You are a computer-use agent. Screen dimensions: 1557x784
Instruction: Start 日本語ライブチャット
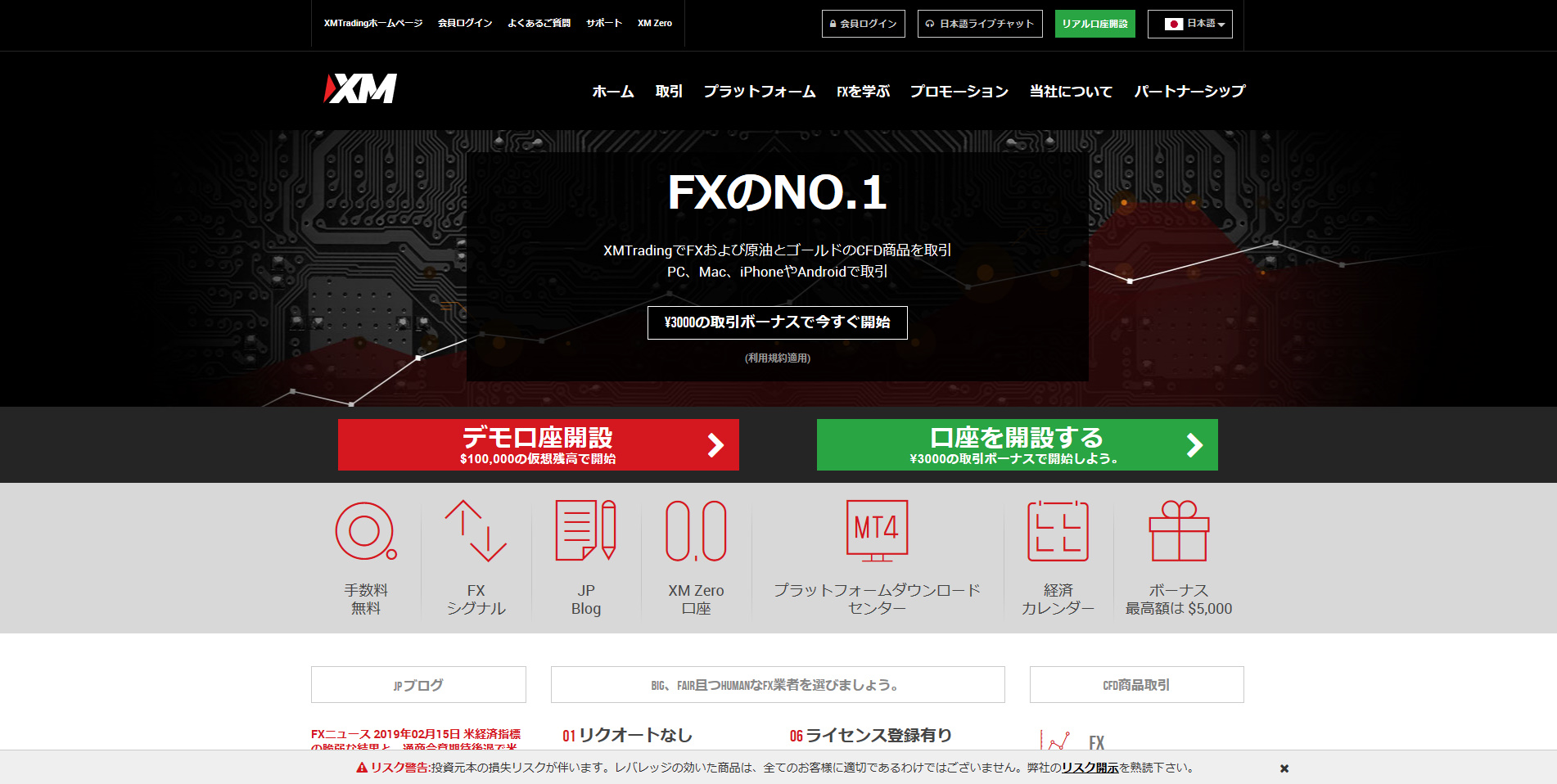(x=980, y=24)
